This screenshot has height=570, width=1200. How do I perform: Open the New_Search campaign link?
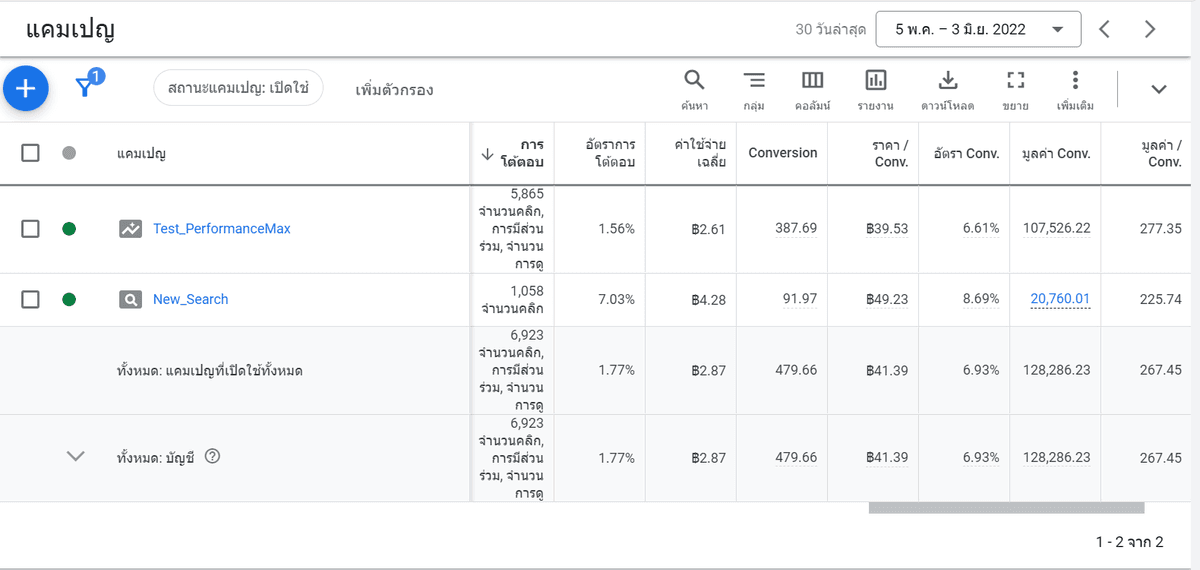(x=190, y=299)
